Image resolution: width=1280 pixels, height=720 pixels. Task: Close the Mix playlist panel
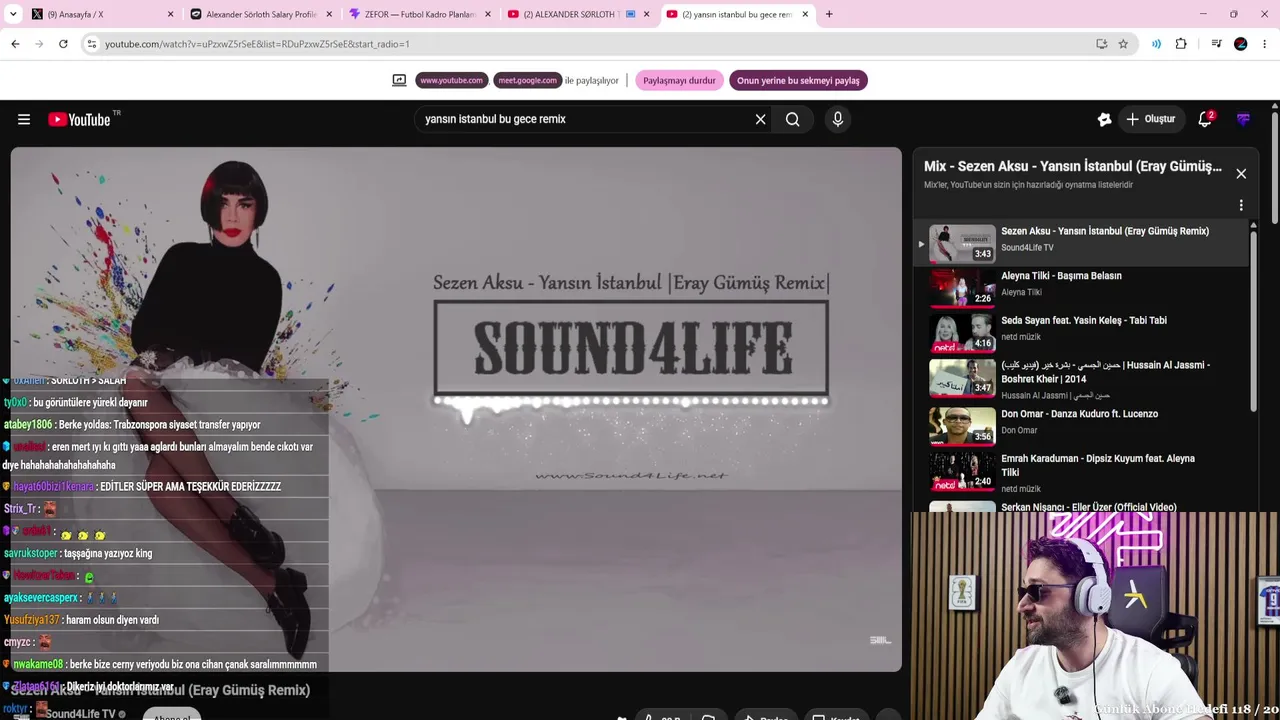(x=1241, y=173)
